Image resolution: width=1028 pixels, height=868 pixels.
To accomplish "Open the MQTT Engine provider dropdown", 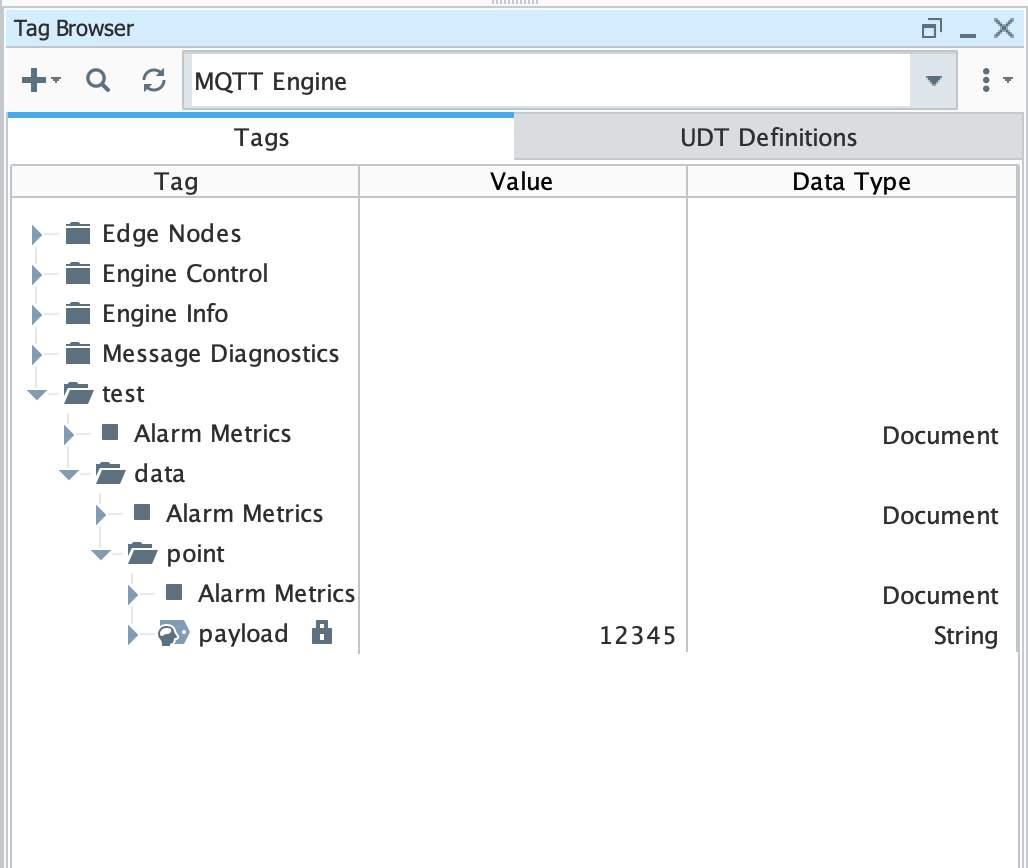I will click(x=933, y=81).
